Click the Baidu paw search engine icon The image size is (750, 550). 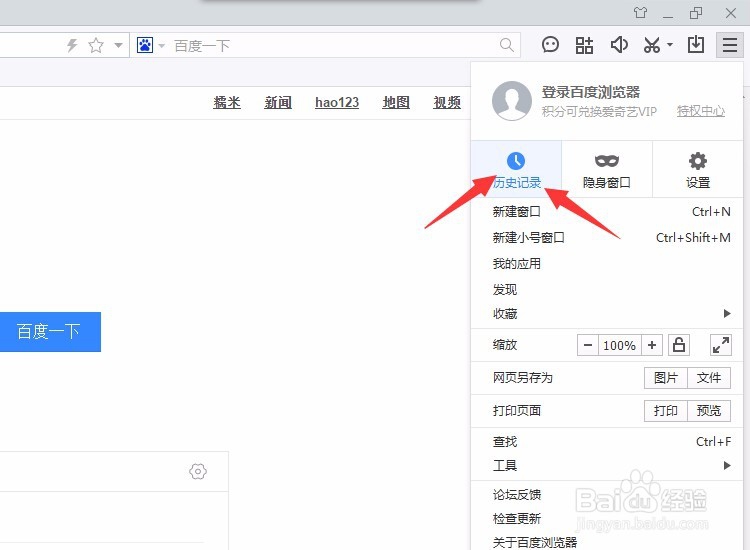(145, 45)
